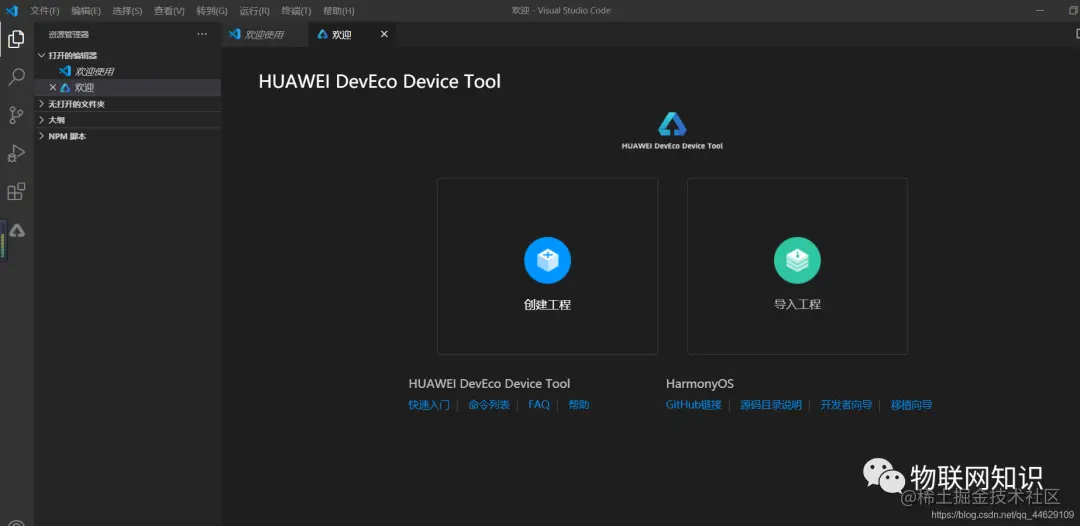Image resolution: width=1080 pixels, height=526 pixels.
Task: Select the 欢迎 row in the open editors list
Action: click(127, 87)
